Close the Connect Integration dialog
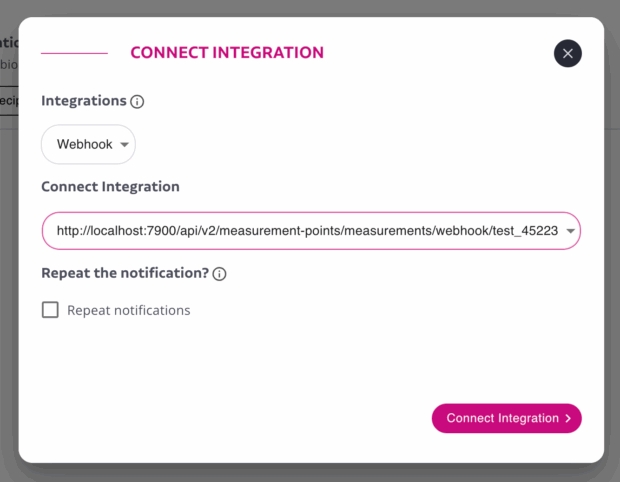Viewport: 620px width, 482px height. click(x=568, y=54)
